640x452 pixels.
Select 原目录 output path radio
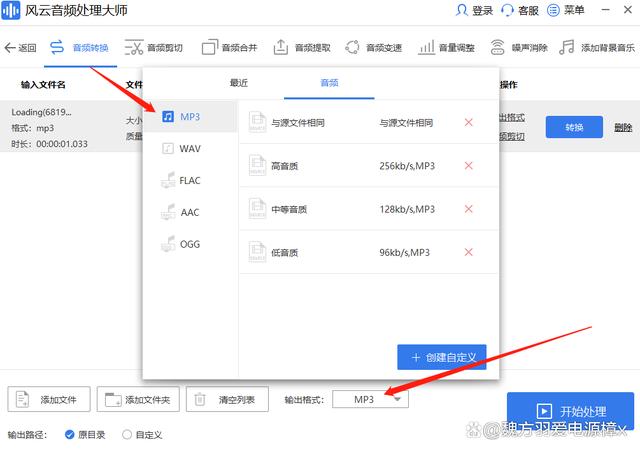click(x=85, y=435)
